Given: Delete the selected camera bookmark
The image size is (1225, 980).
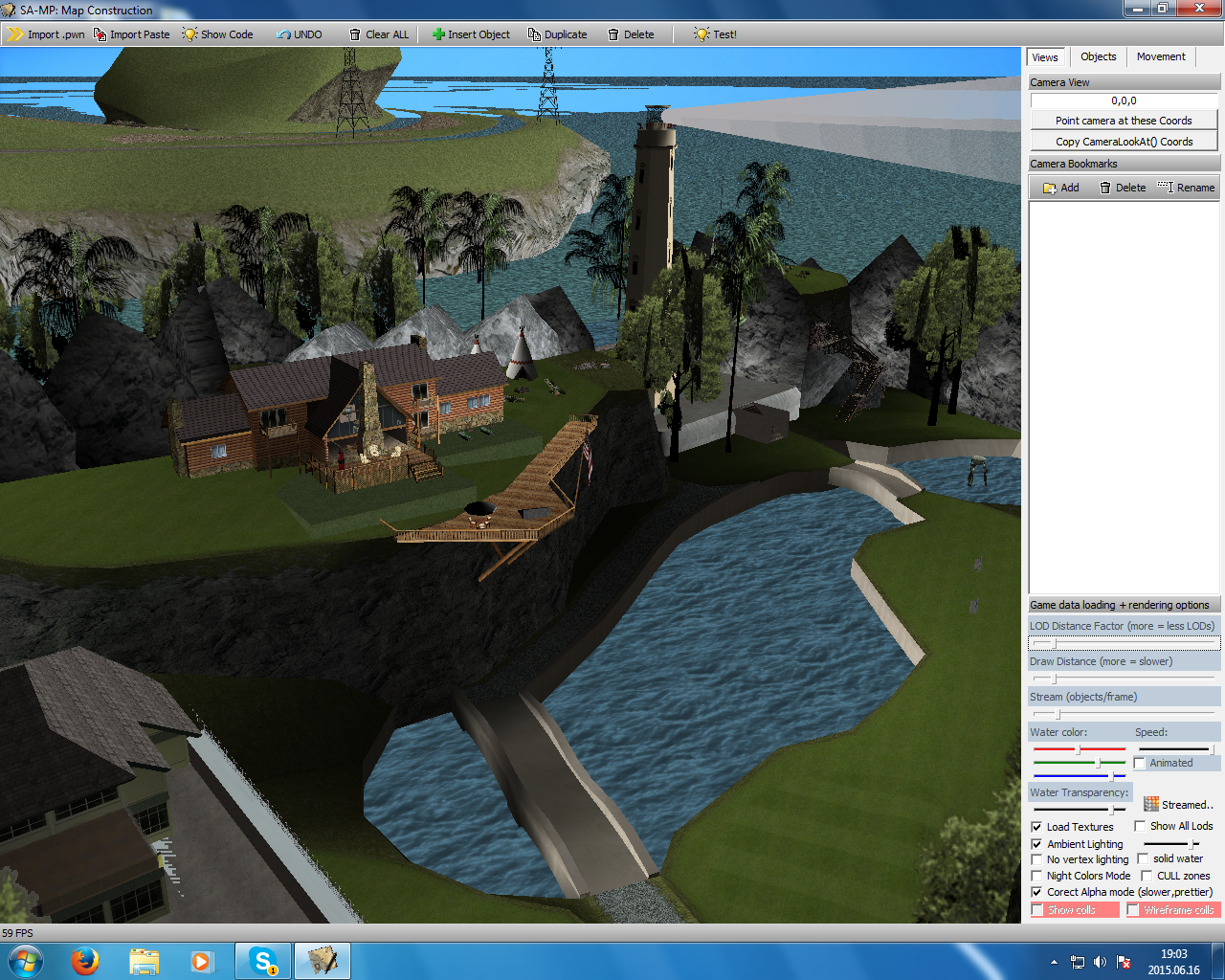Looking at the screenshot, I should tap(1123, 188).
